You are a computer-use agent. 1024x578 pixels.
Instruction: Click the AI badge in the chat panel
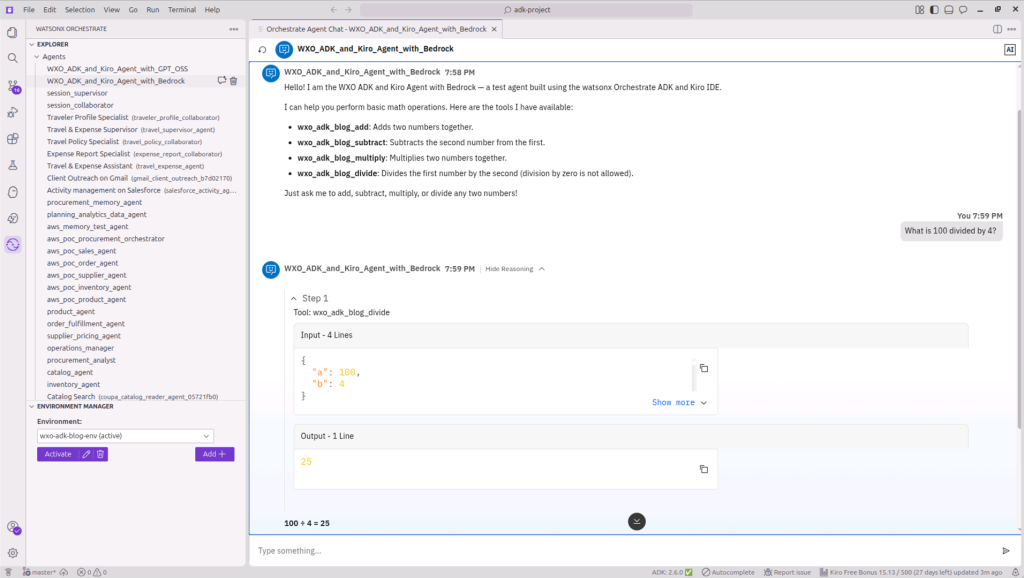click(x=1010, y=48)
